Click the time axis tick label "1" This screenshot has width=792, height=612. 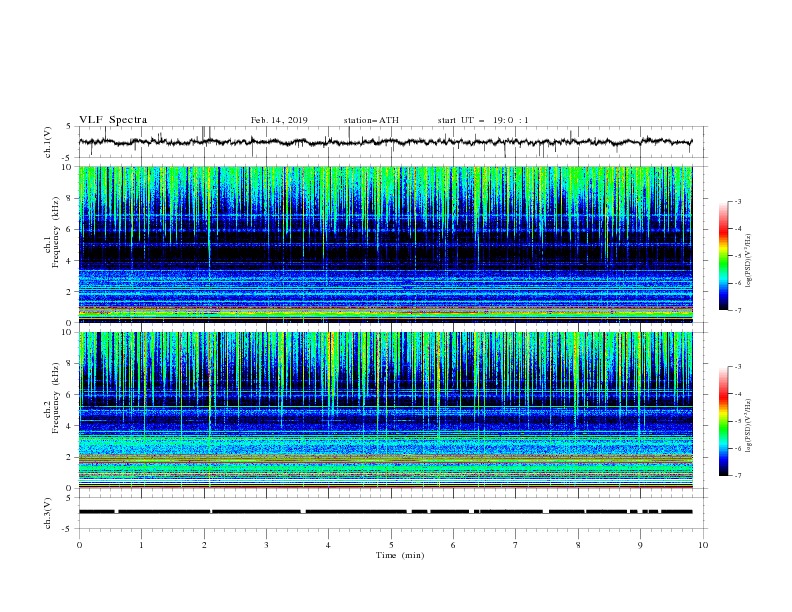[141, 545]
